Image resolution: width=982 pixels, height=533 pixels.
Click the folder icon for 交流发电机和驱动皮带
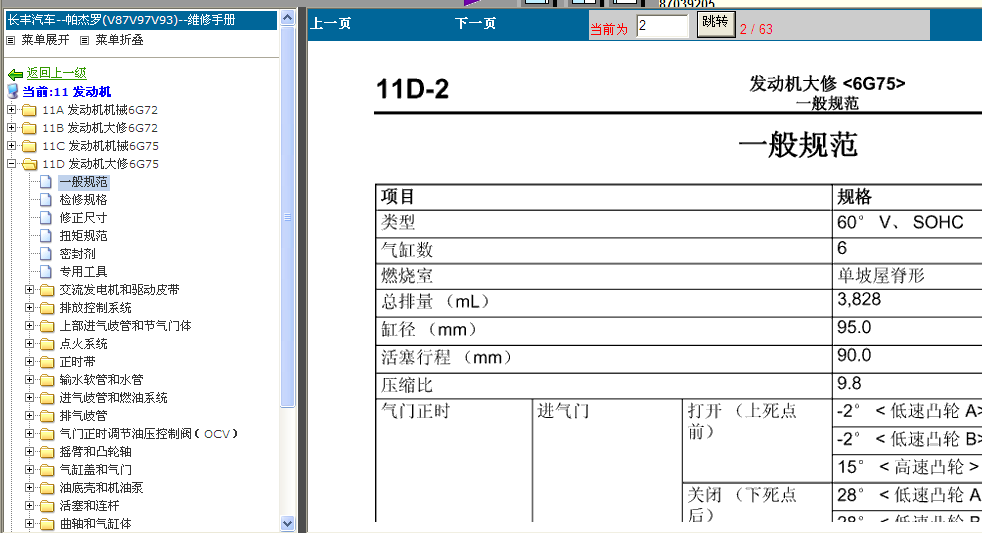(47, 291)
